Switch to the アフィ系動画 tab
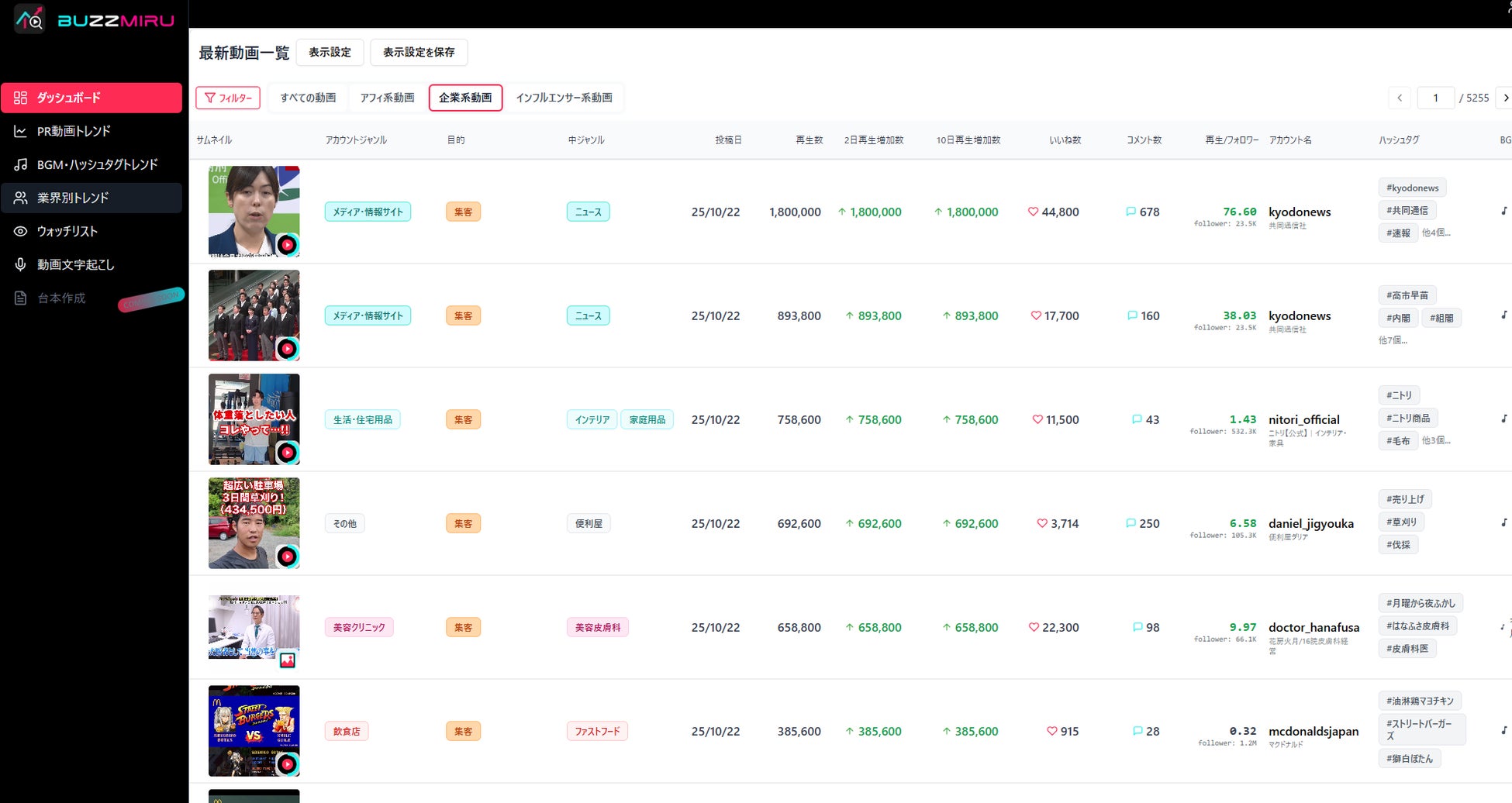 387,98
